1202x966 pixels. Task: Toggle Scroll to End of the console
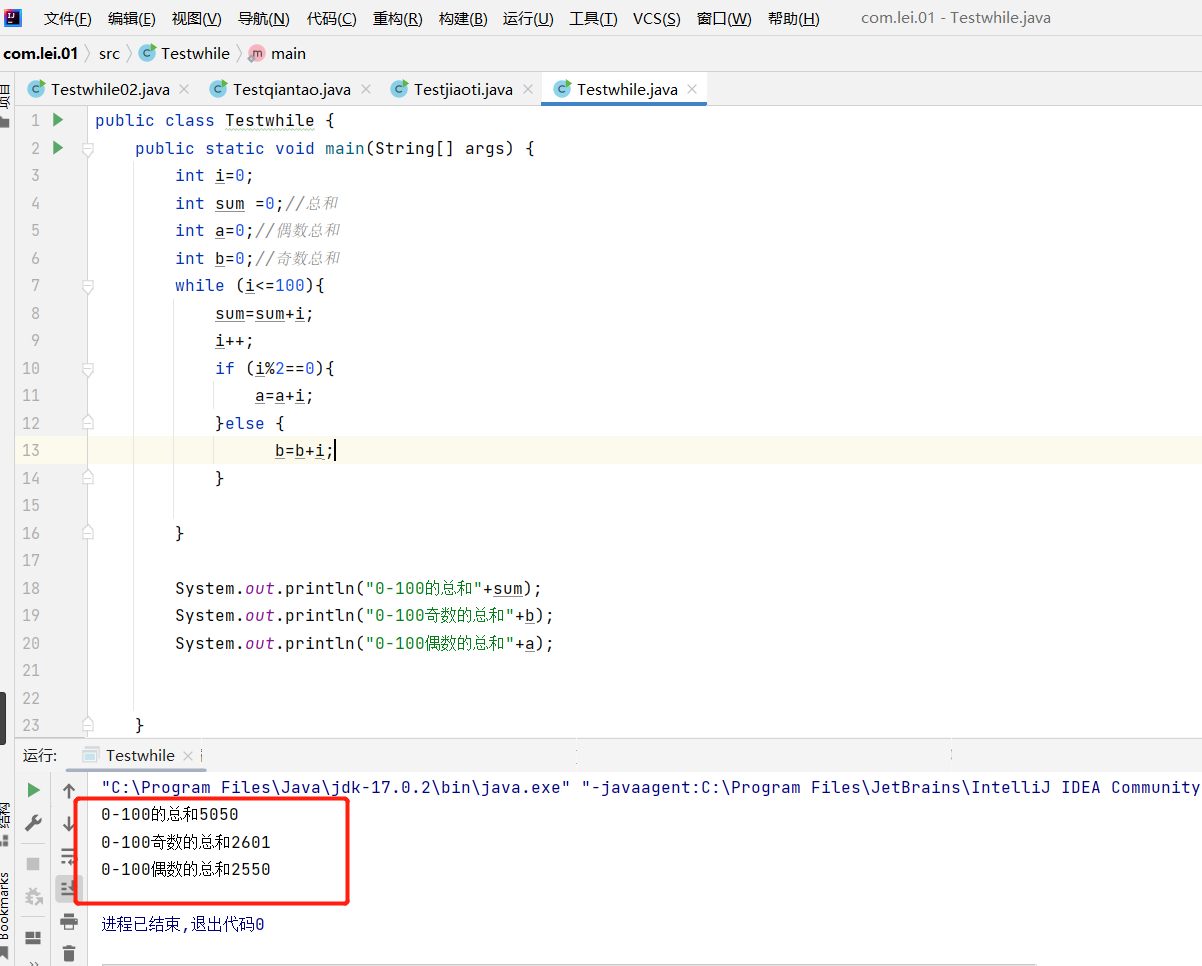pyautogui.click(x=69, y=888)
